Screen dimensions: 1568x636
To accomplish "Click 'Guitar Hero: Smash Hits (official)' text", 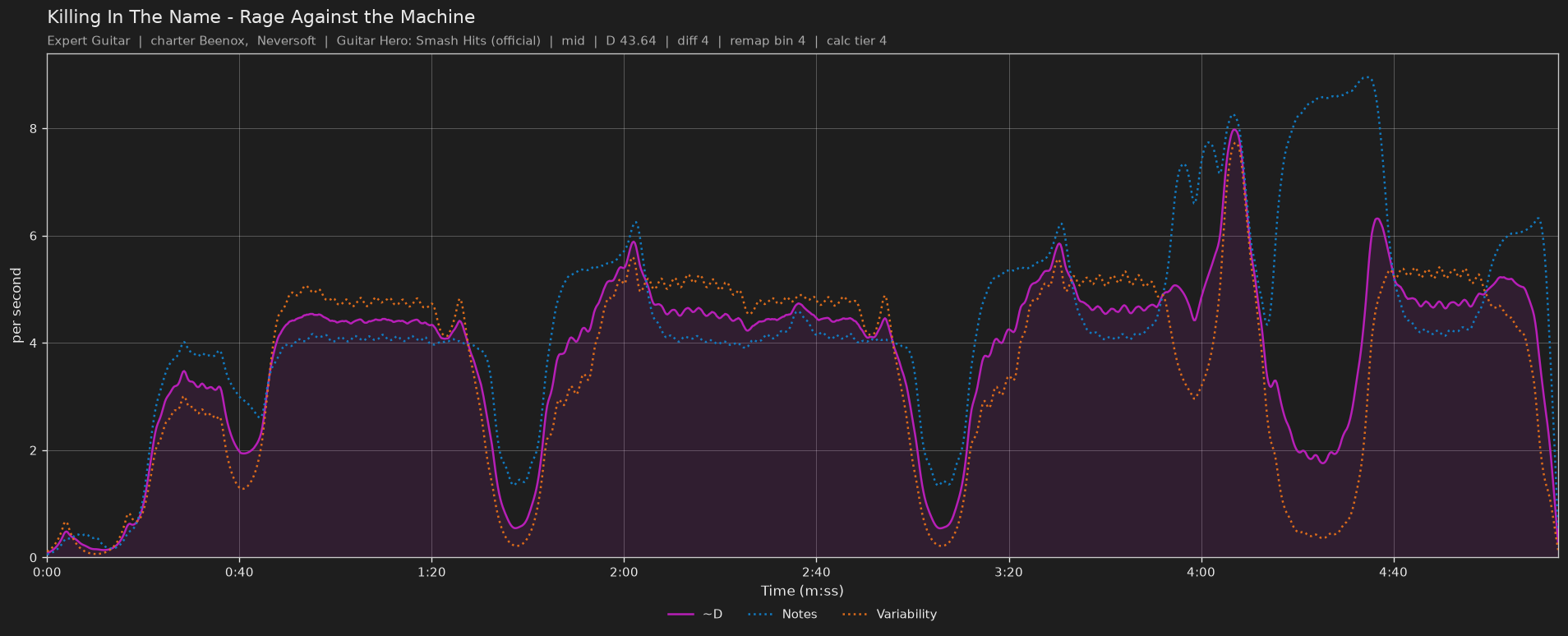I will (x=439, y=41).
